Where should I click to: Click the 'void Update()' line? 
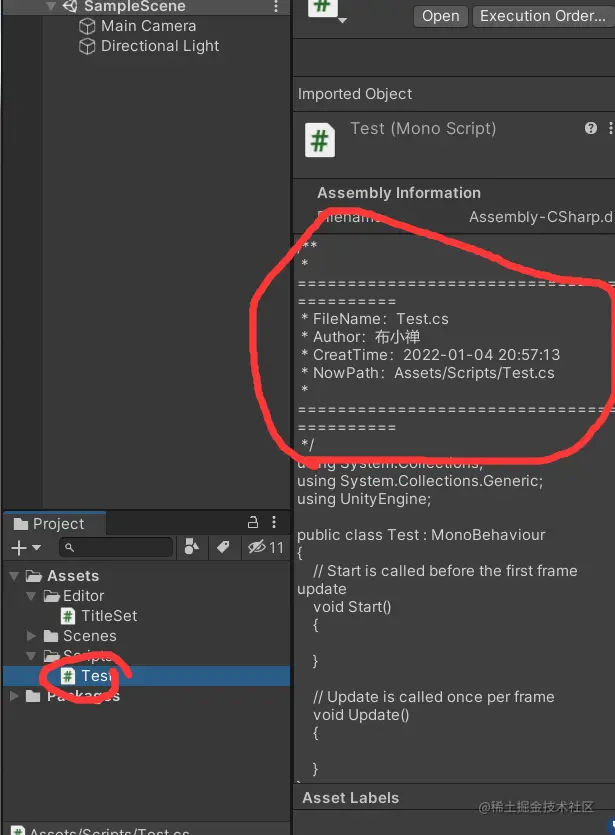click(361, 715)
